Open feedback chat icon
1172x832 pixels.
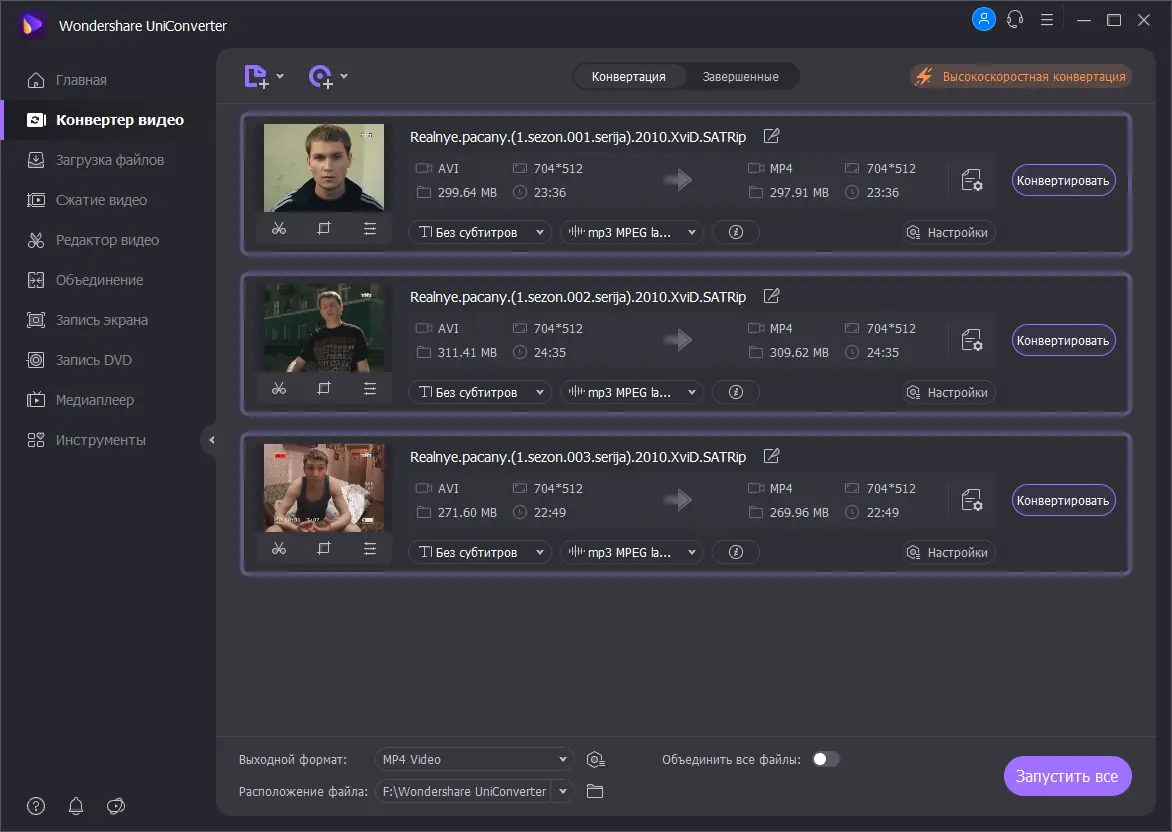[x=116, y=806]
